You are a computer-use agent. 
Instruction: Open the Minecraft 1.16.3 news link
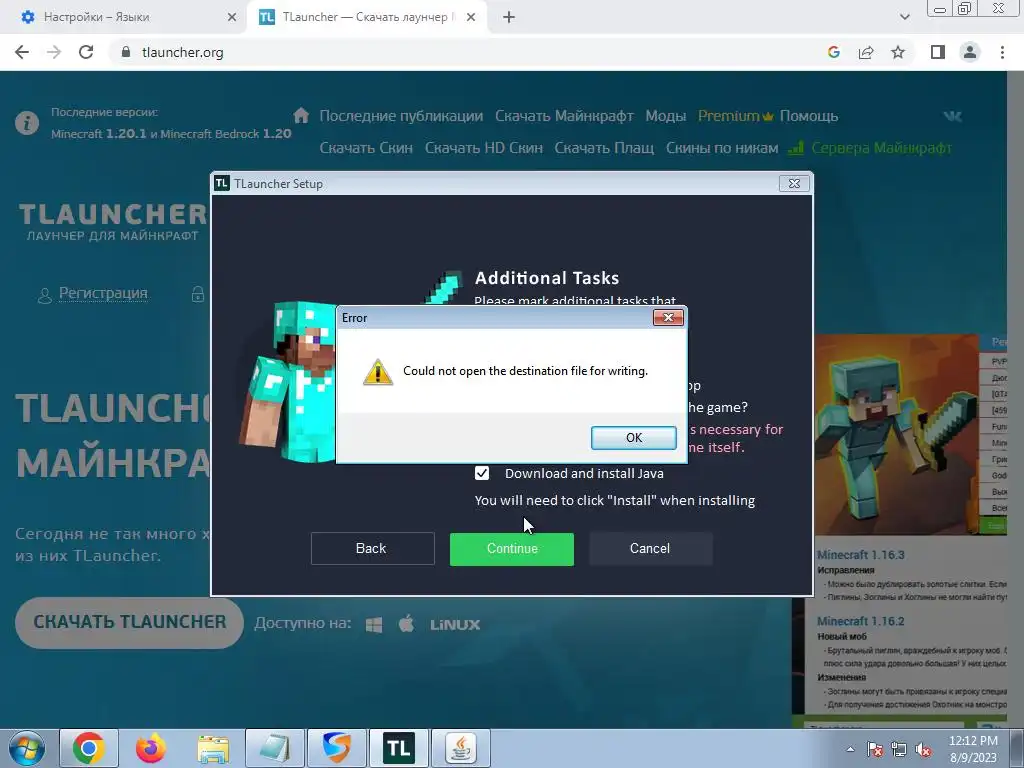861,555
